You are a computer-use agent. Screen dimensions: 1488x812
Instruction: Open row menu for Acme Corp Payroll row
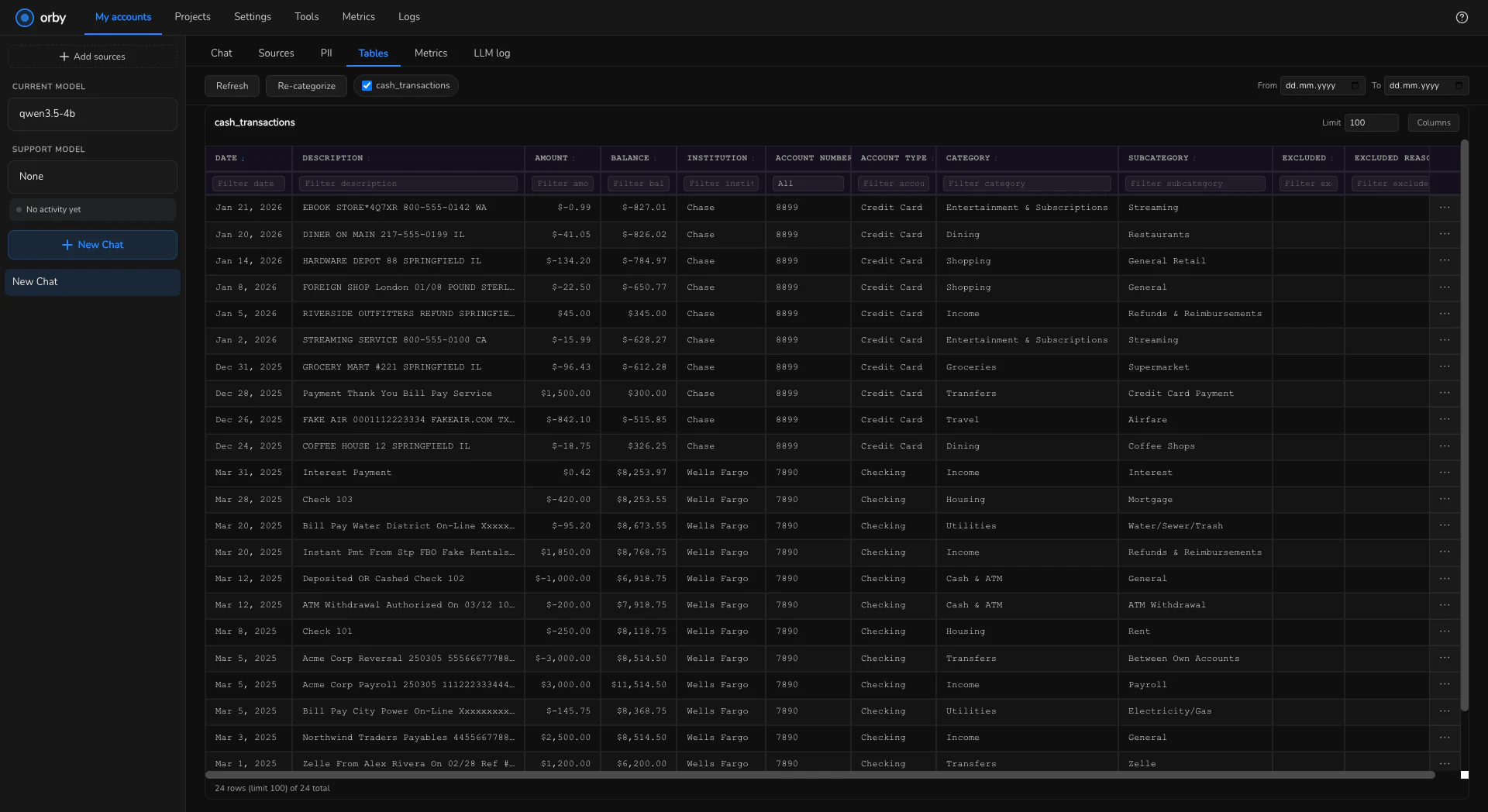coord(1445,684)
